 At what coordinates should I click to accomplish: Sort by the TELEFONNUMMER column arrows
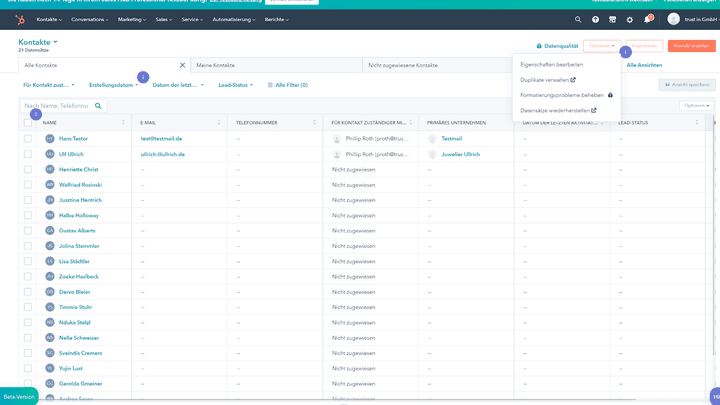(x=315, y=123)
